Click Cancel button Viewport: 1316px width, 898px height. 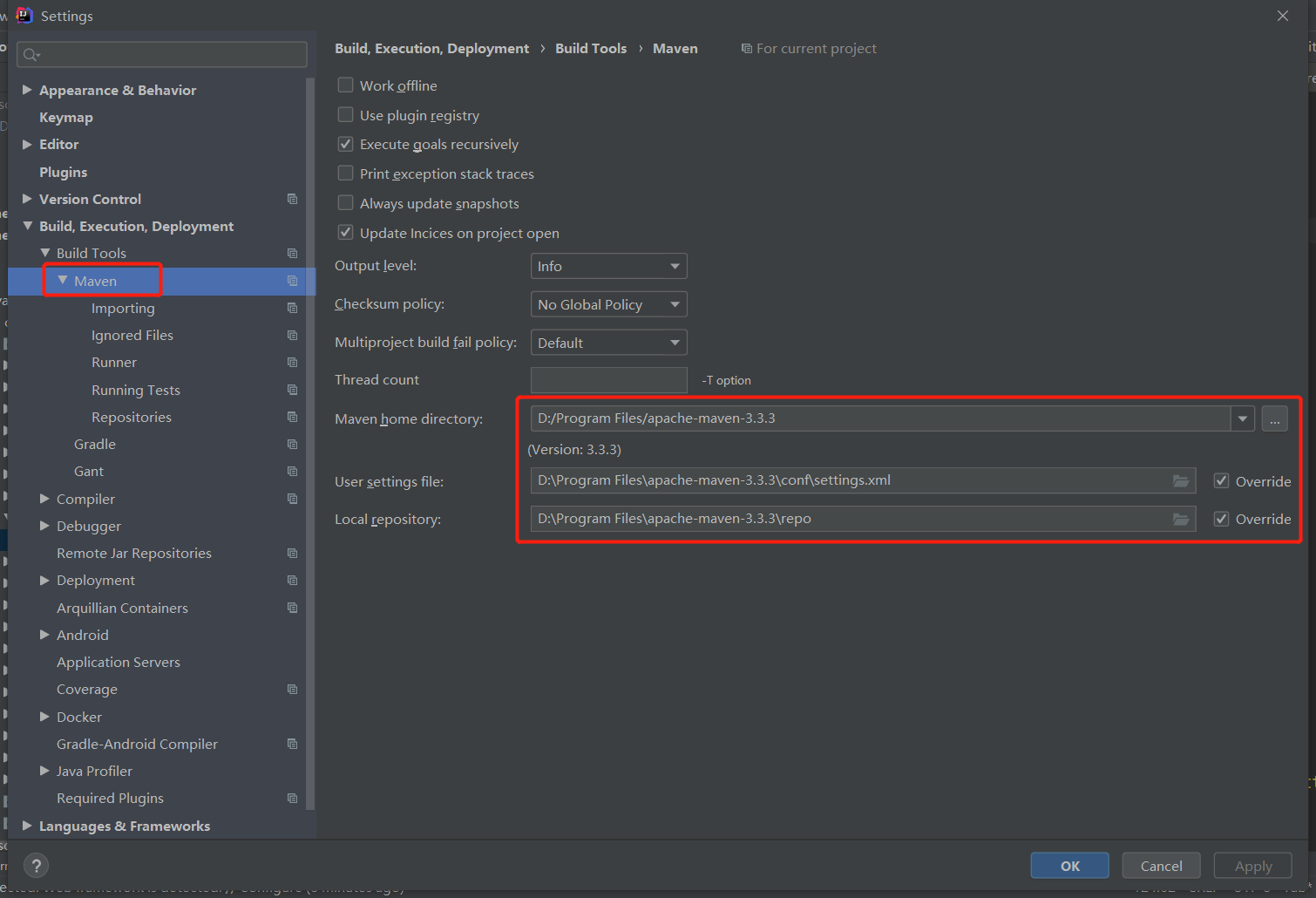[1162, 866]
